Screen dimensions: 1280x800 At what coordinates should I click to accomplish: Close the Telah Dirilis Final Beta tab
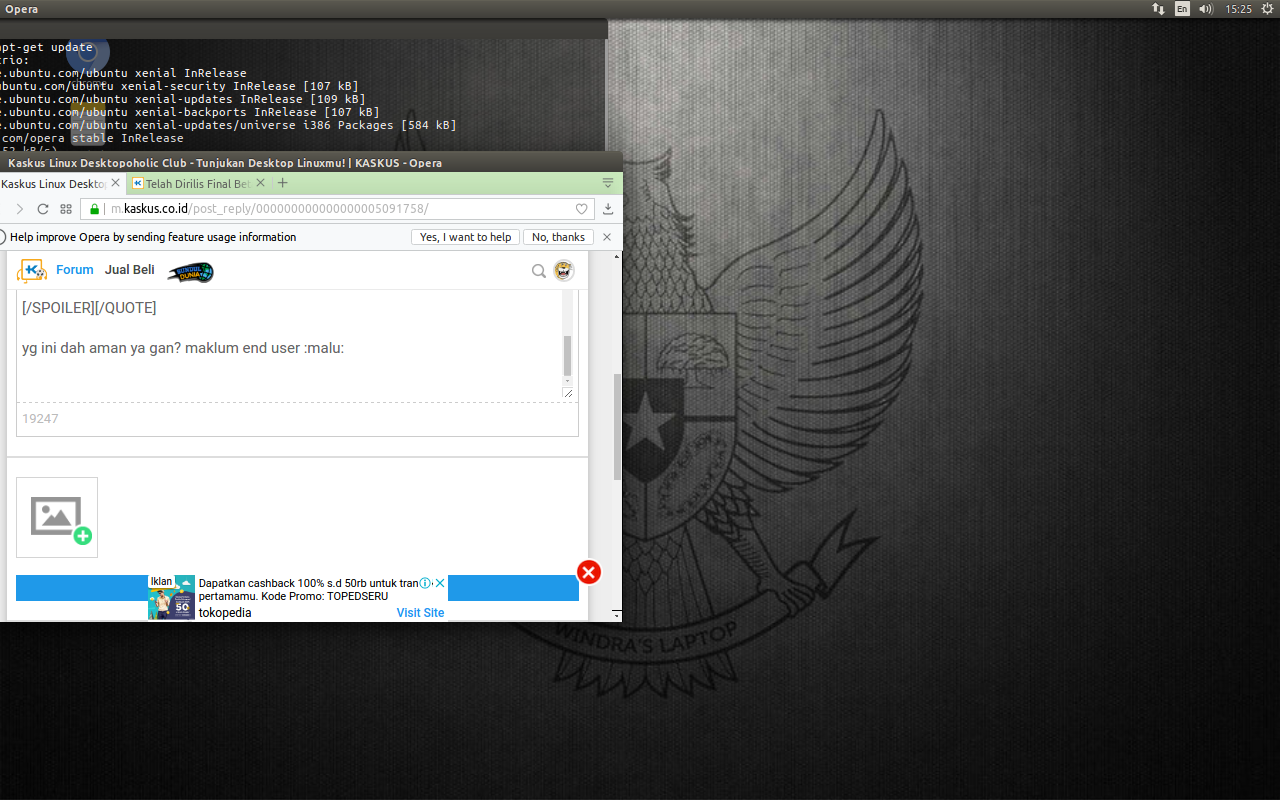tap(261, 183)
